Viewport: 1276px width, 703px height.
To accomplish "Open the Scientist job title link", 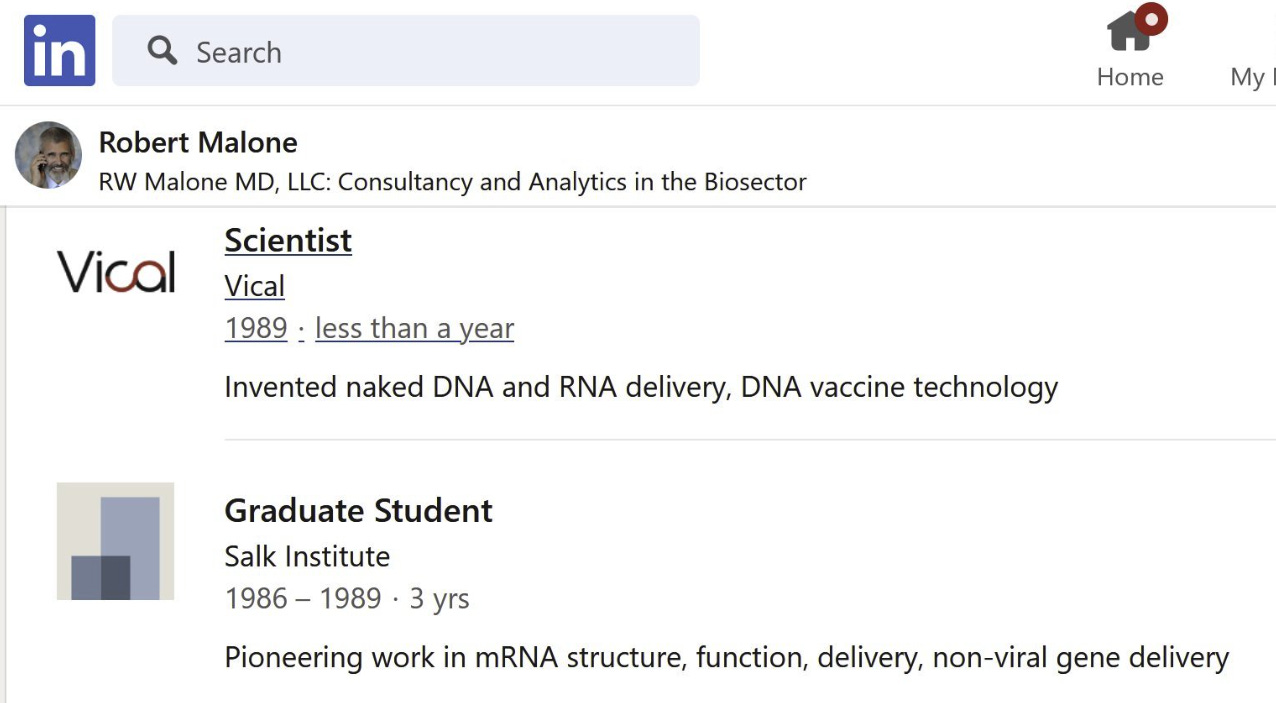I will (x=288, y=240).
